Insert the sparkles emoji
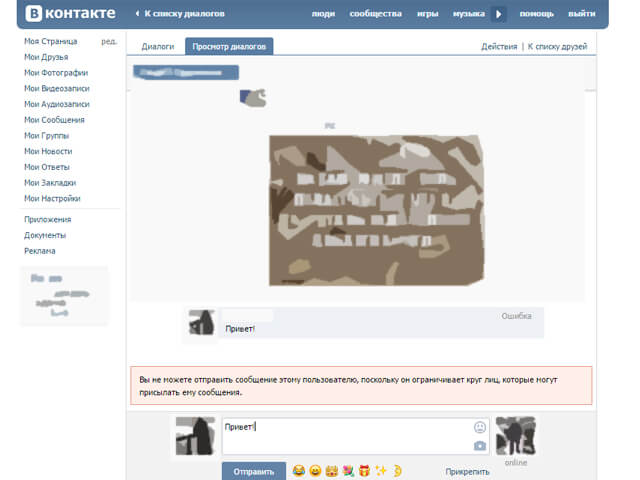Screen dimensions: 640x480 [x=381, y=470]
